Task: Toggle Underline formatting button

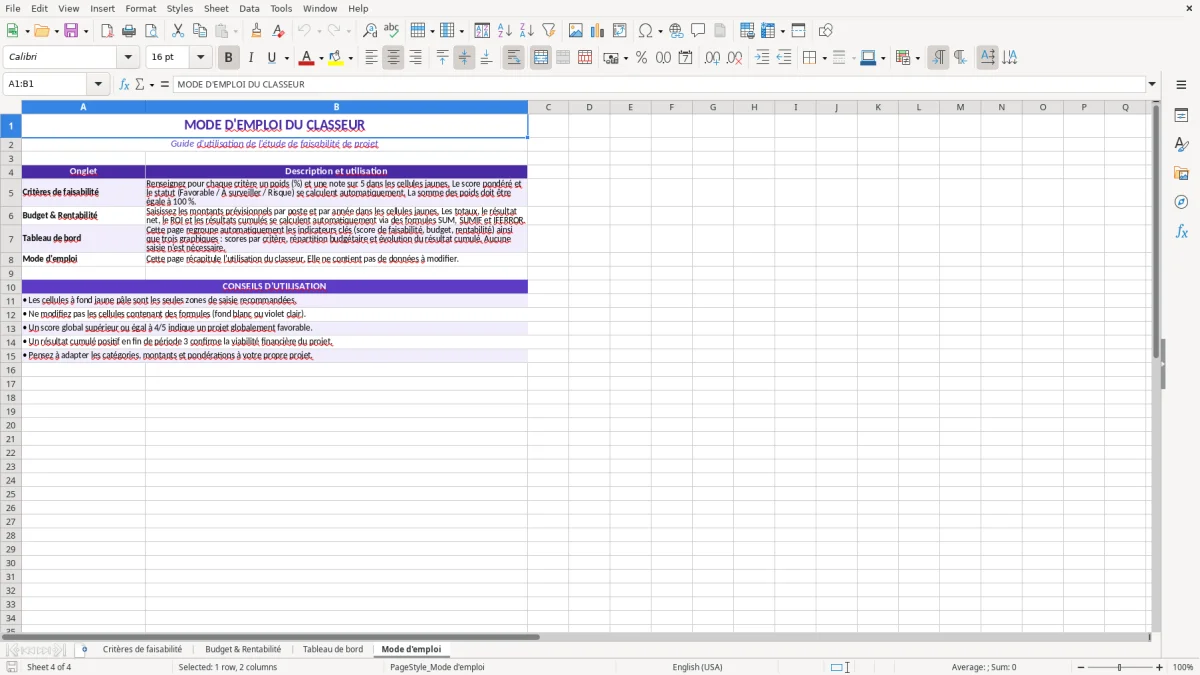Action: pyautogui.click(x=271, y=58)
